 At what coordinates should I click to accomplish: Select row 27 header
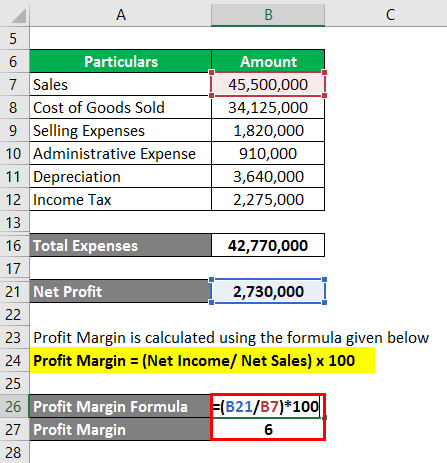pos(14,429)
